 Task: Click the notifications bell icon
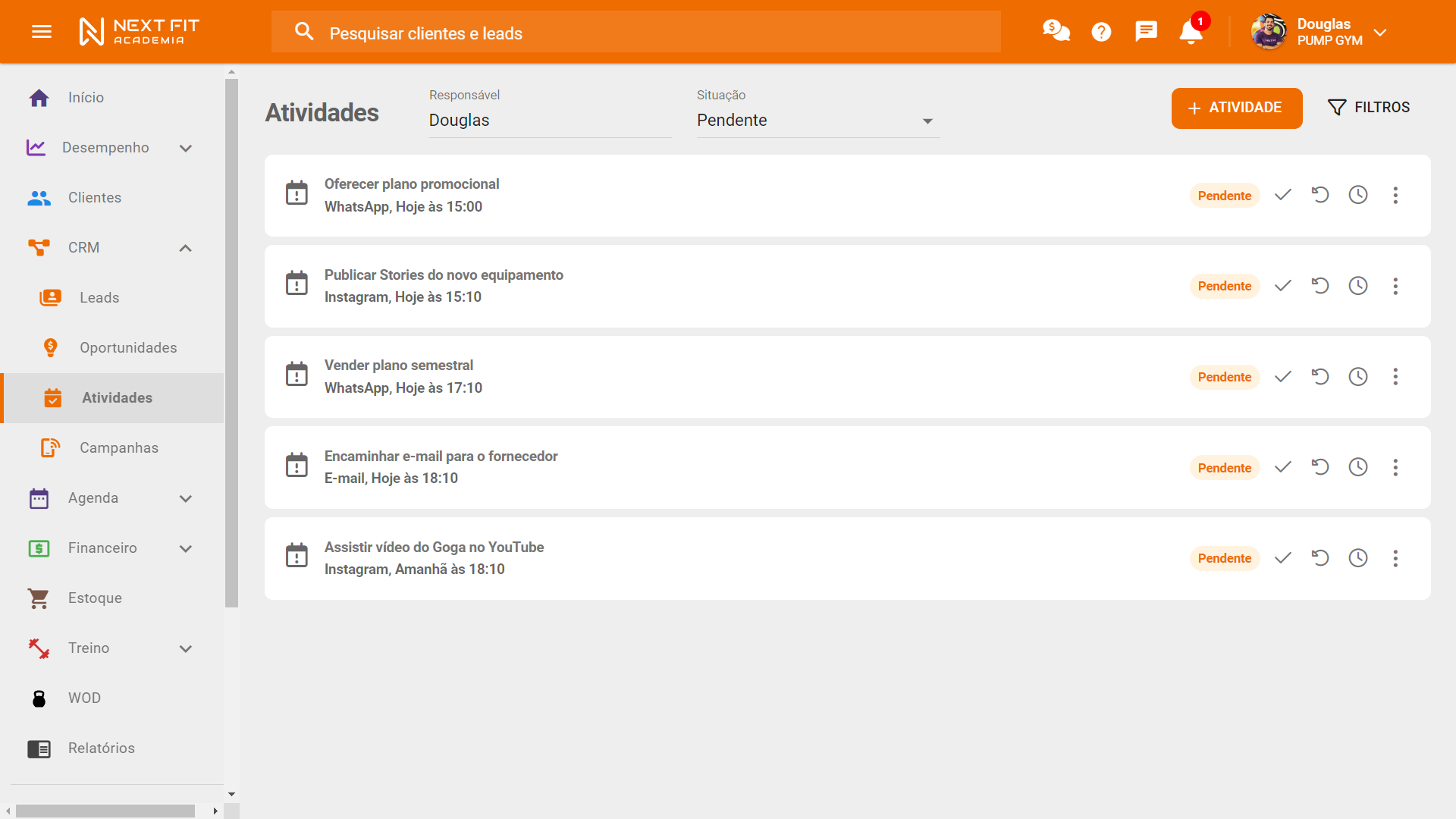1191,32
